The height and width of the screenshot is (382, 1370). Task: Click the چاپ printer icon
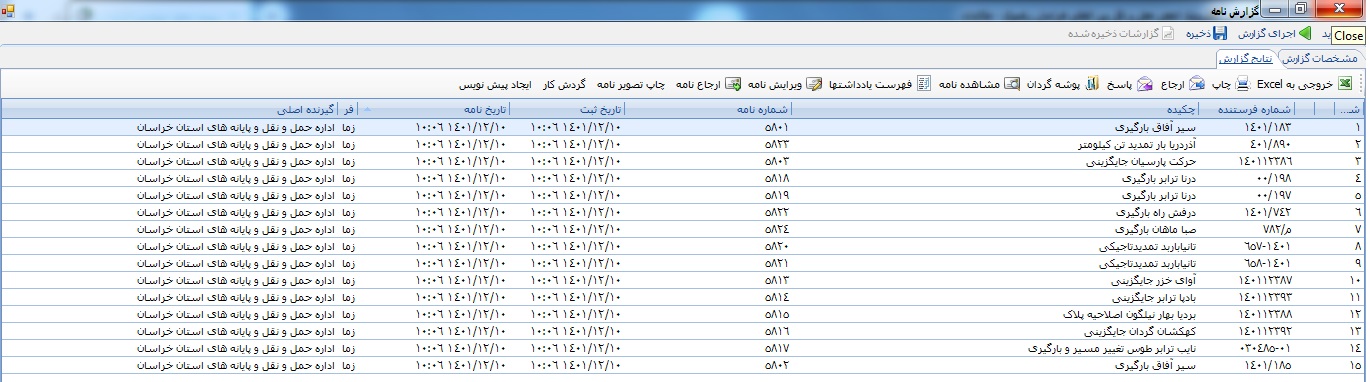(x=1242, y=84)
